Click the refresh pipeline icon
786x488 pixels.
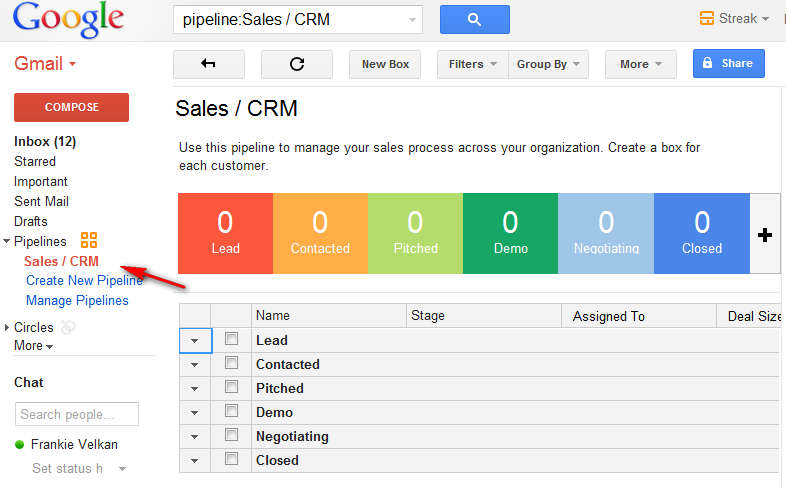296,64
